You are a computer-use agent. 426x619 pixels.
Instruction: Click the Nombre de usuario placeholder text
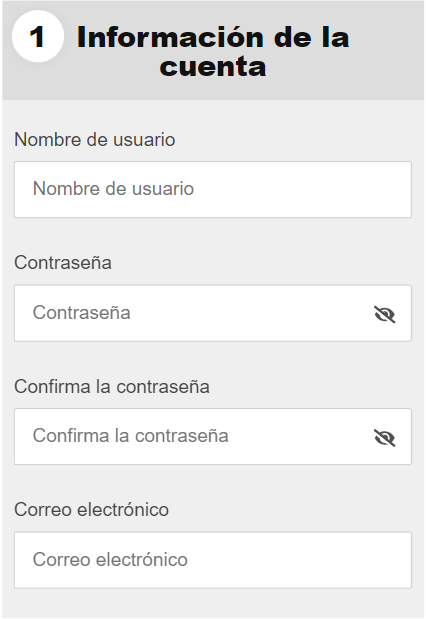pos(113,189)
